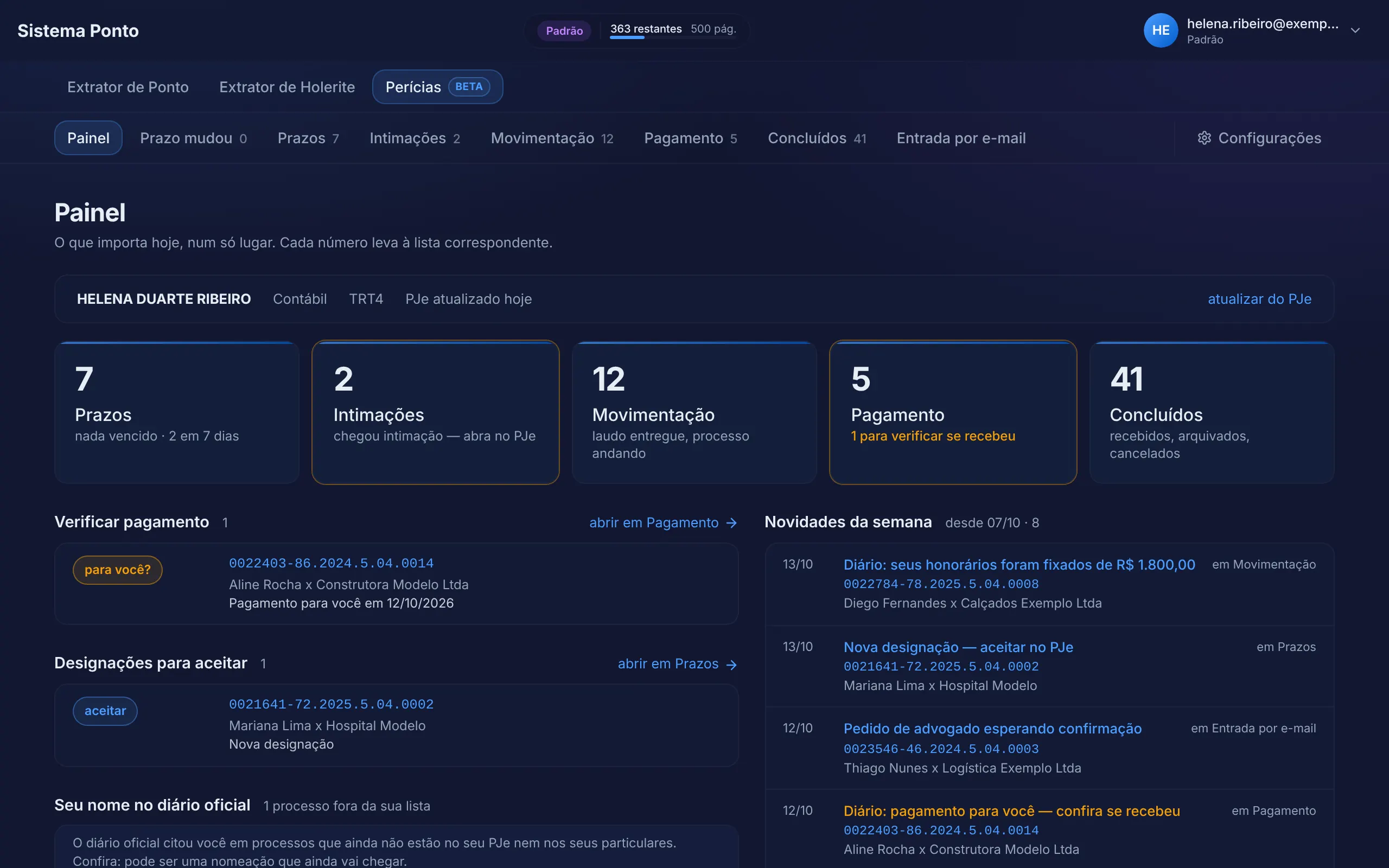Image resolution: width=1389 pixels, height=868 pixels.
Task: Click the atualizar do PJe link
Action: 1259,299
